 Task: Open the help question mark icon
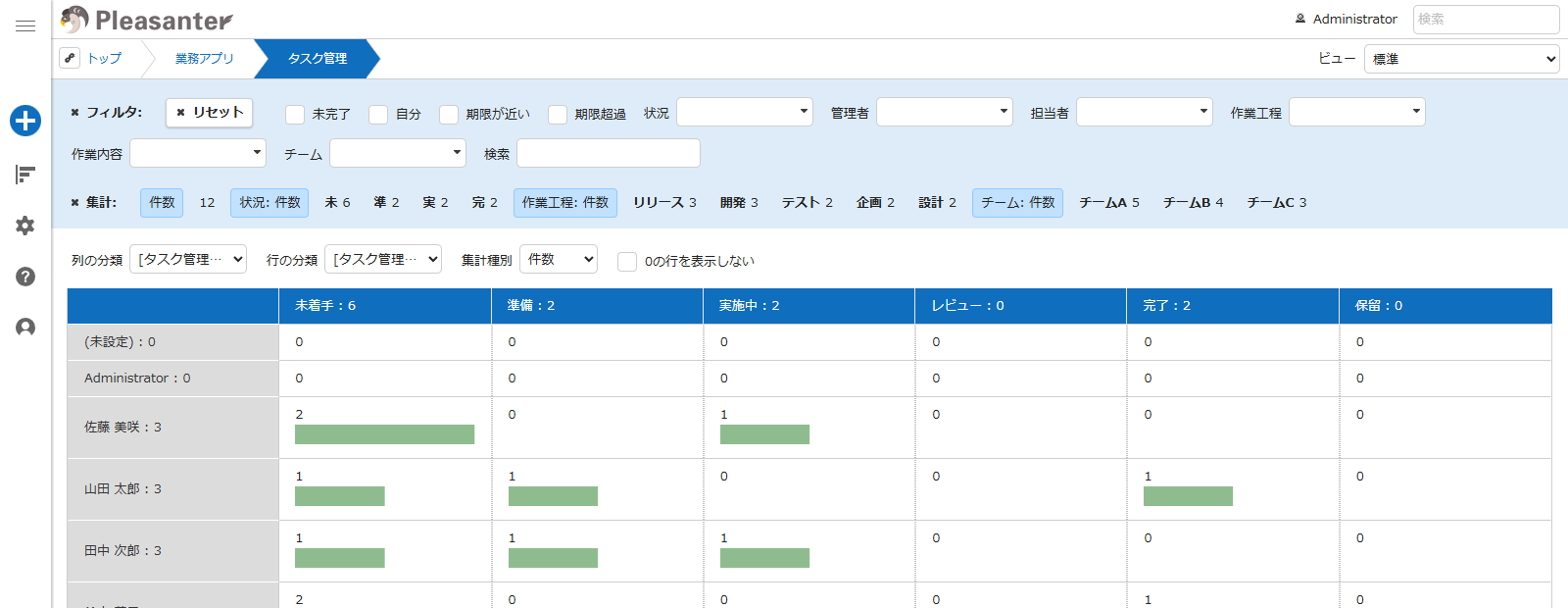point(25,277)
